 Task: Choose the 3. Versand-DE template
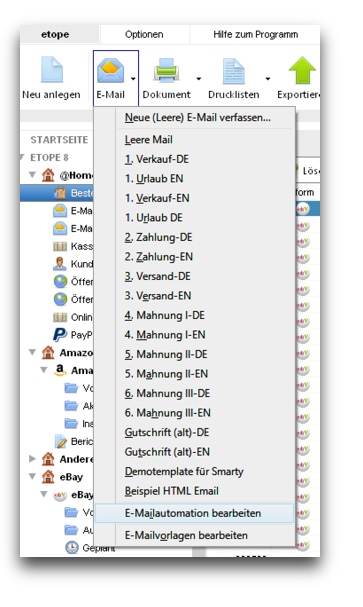pos(158,276)
